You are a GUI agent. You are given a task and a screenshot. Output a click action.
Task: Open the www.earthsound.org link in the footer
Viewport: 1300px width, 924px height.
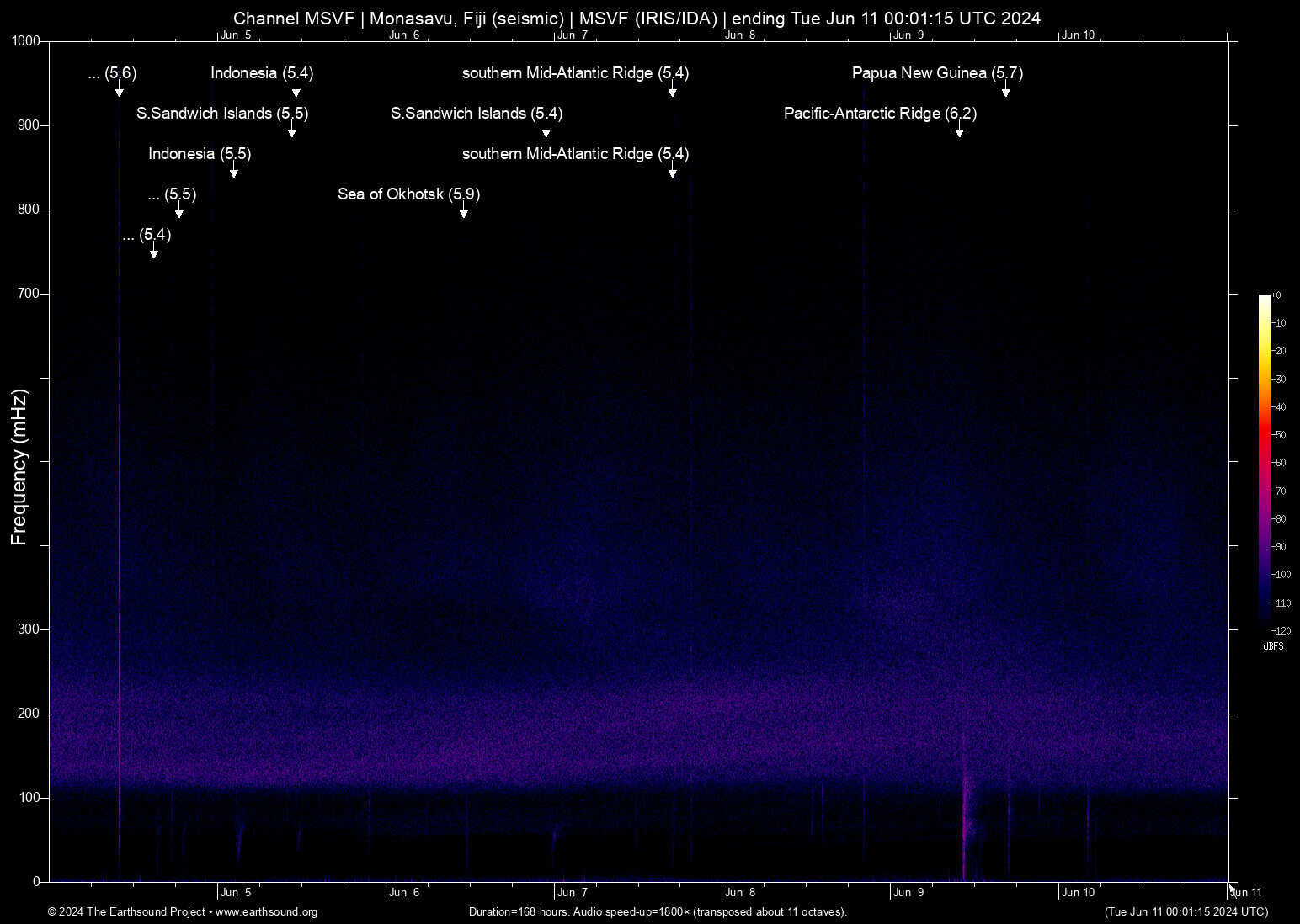[266, 912]
